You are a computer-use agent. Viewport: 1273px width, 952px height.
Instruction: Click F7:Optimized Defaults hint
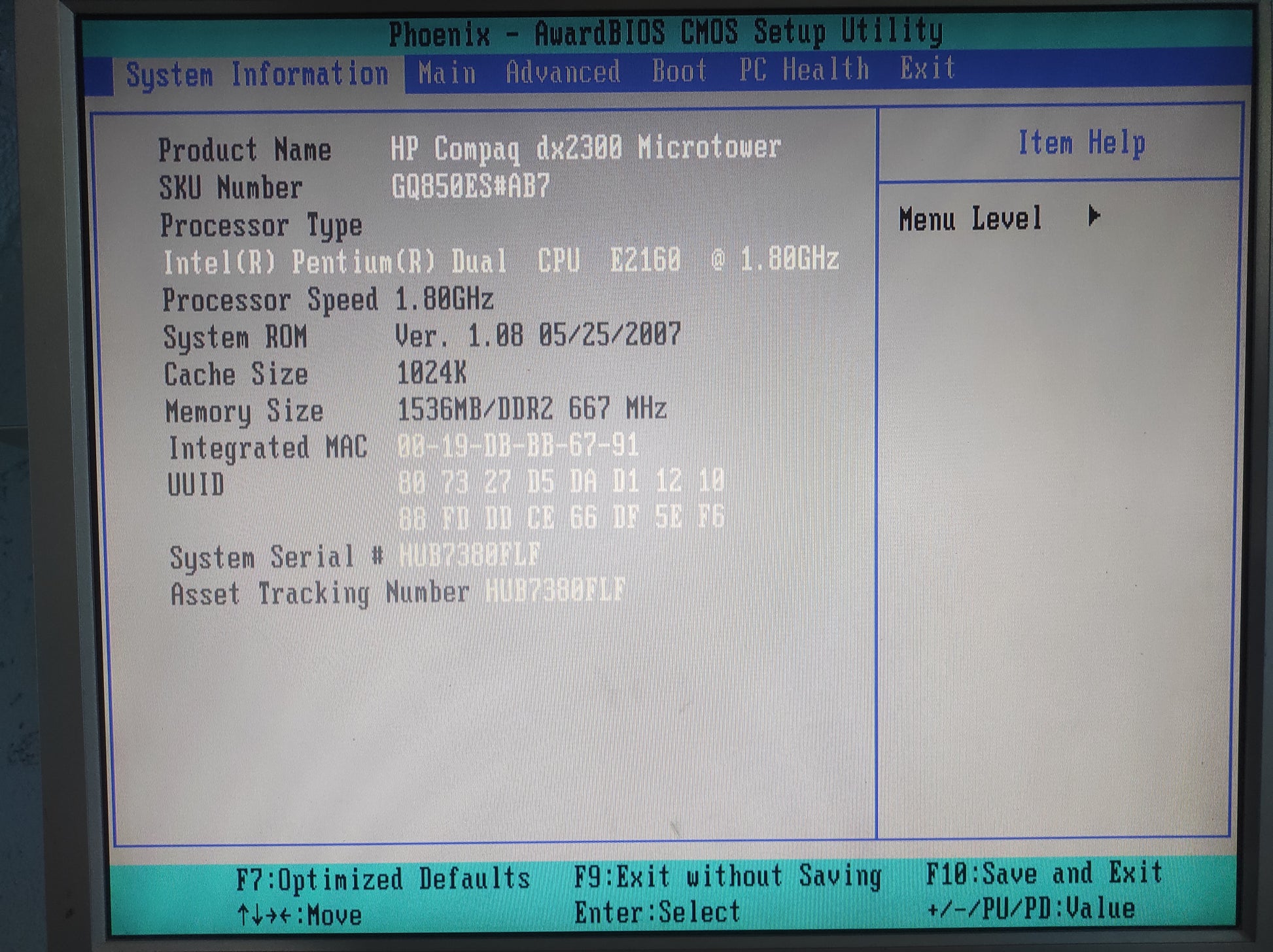point(383,879)
